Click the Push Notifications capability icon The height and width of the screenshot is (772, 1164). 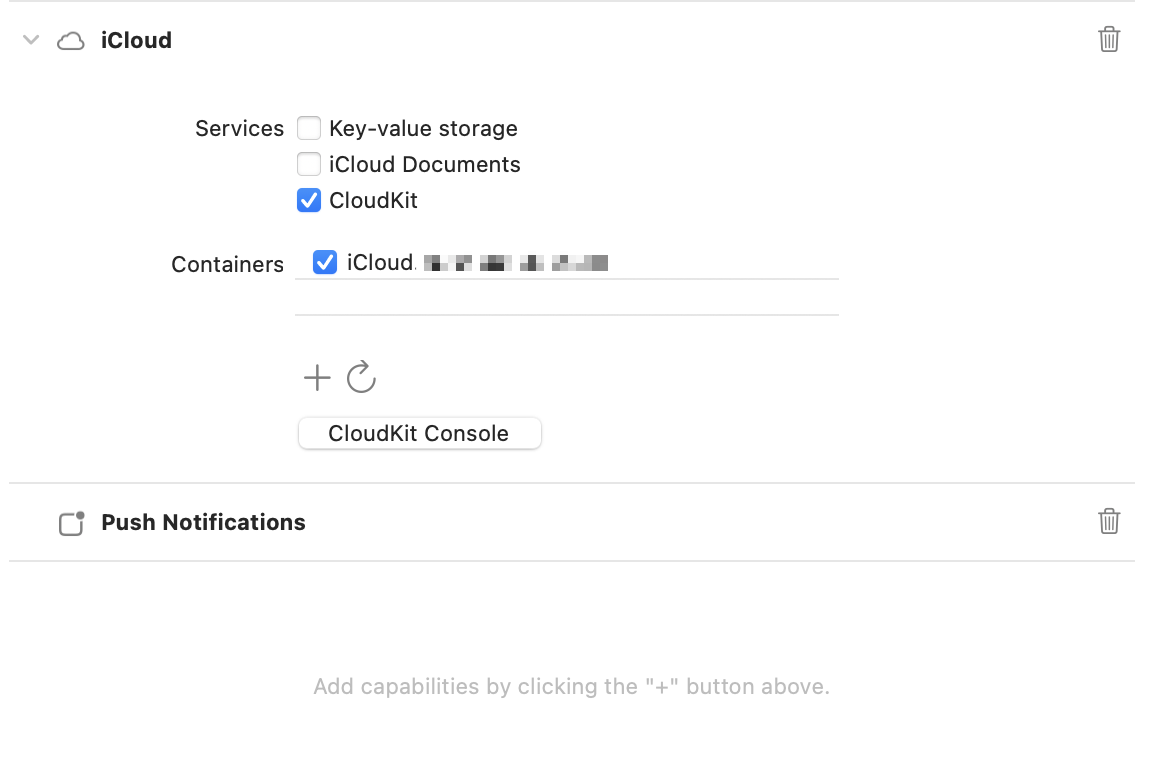tap(71, 523)
